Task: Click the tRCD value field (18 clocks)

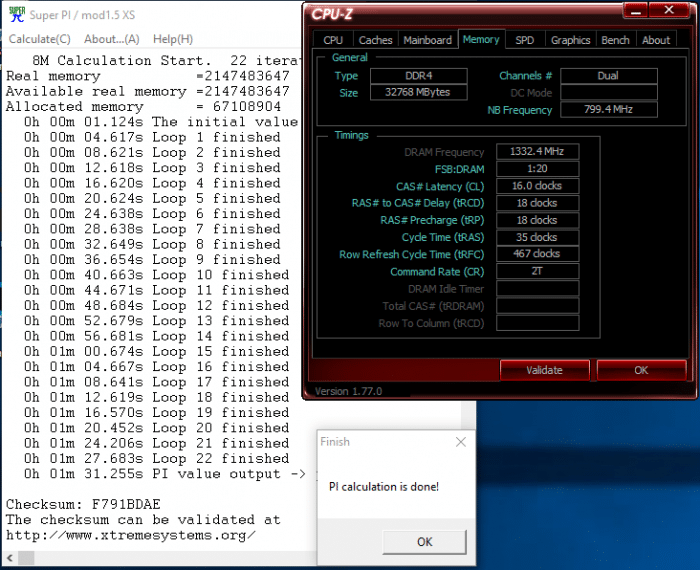Action: coord(538,203)
